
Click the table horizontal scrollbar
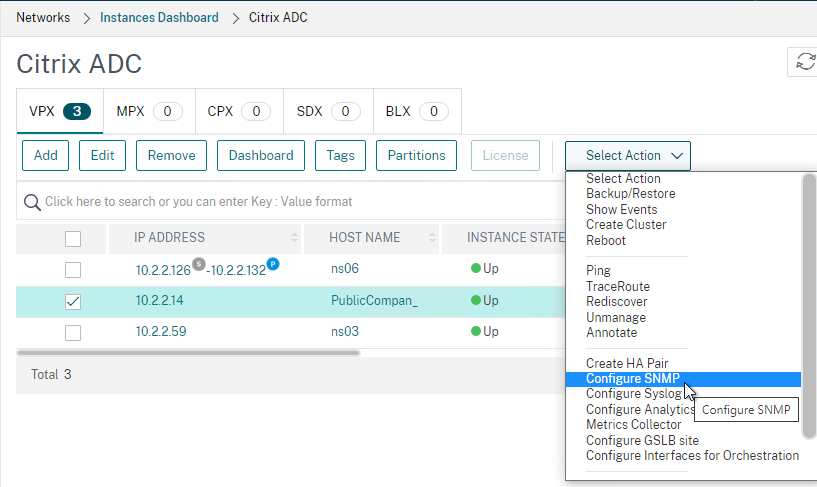[189, 353]
